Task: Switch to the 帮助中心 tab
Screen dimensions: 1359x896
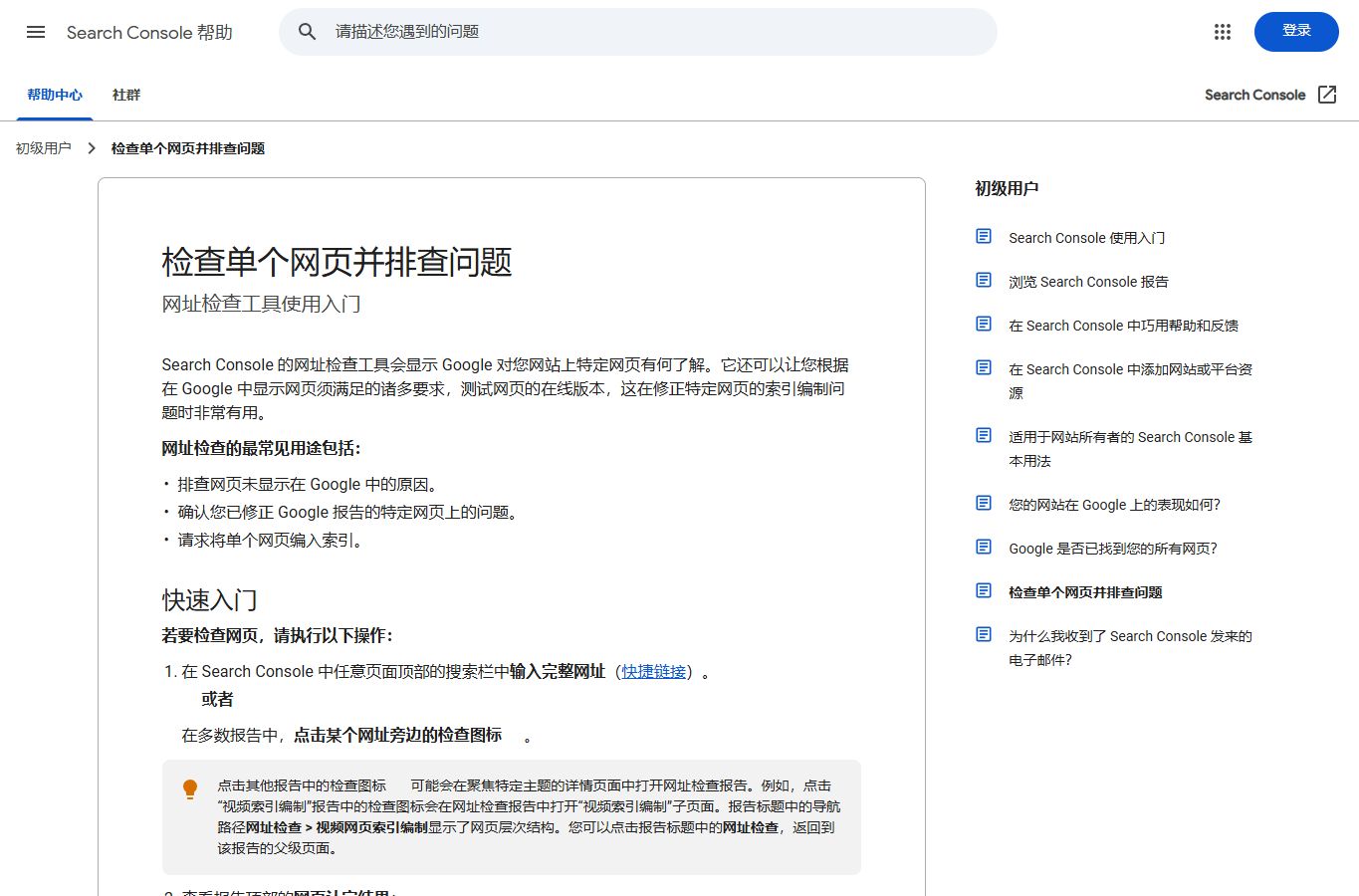Action: pos(55,96)
